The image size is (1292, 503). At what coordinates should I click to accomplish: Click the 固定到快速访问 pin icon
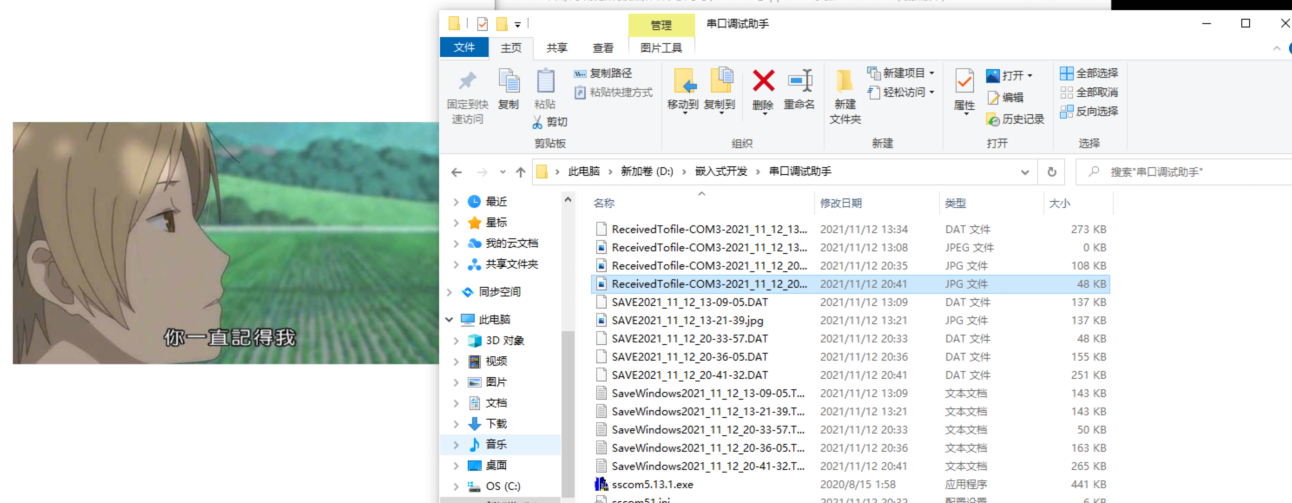coord(467,82)
